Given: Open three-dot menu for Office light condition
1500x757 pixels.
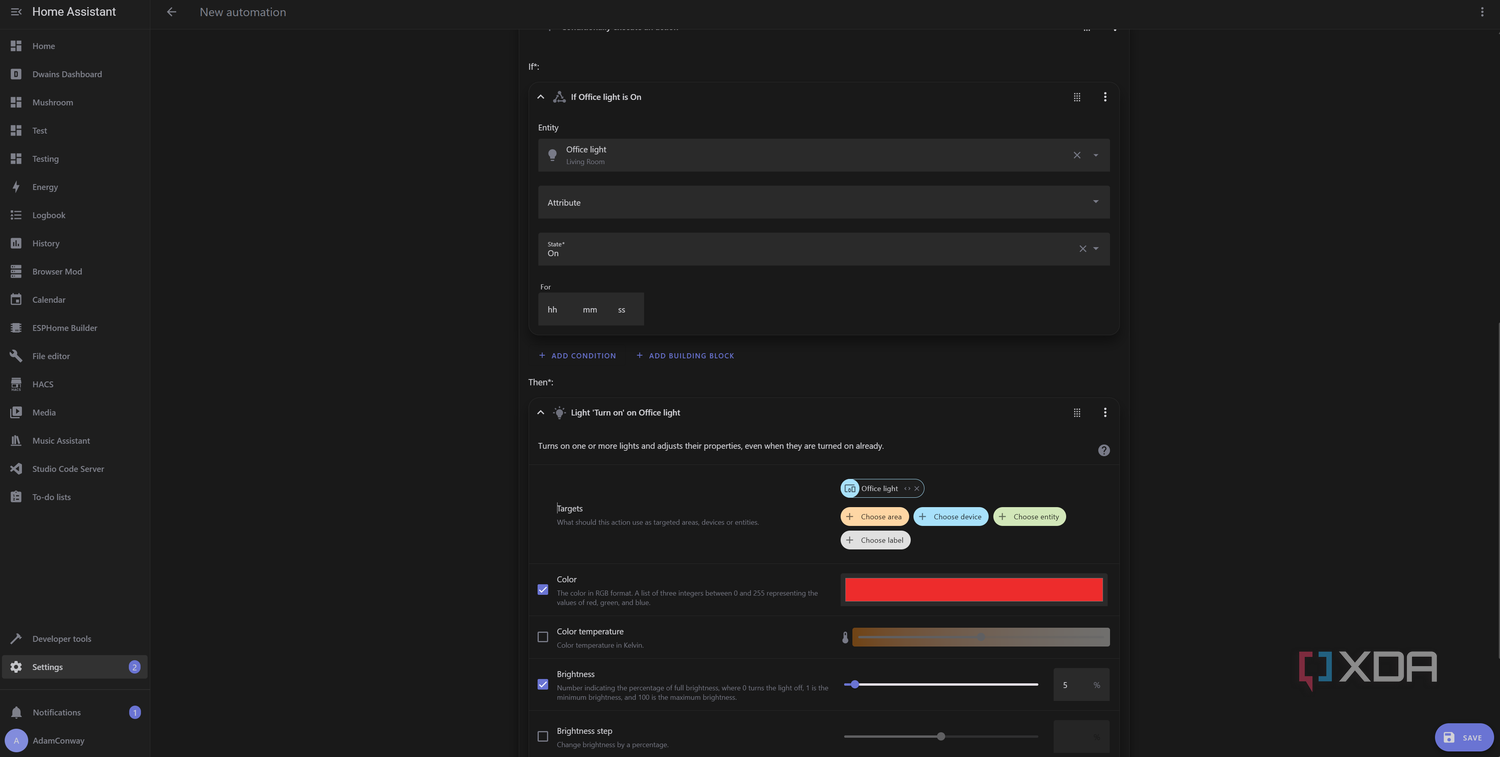Looking at the screenshot, I should (1105, 97).
